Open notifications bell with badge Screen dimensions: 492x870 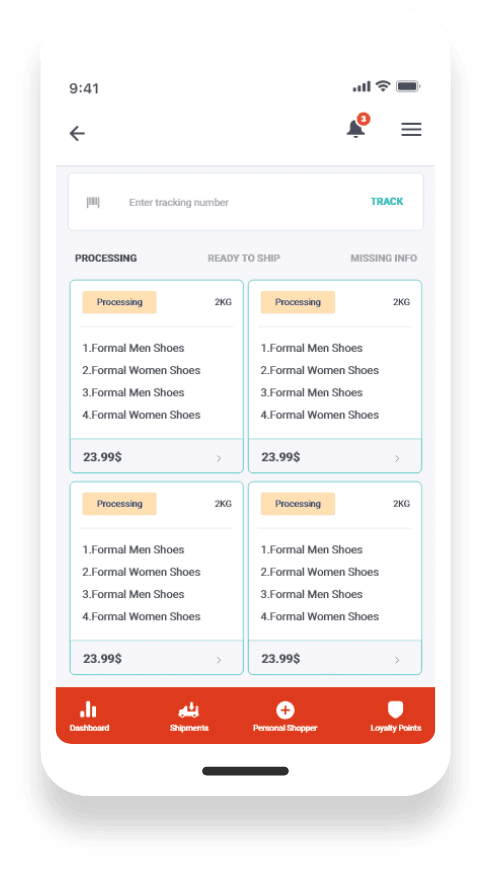(358, 127)
